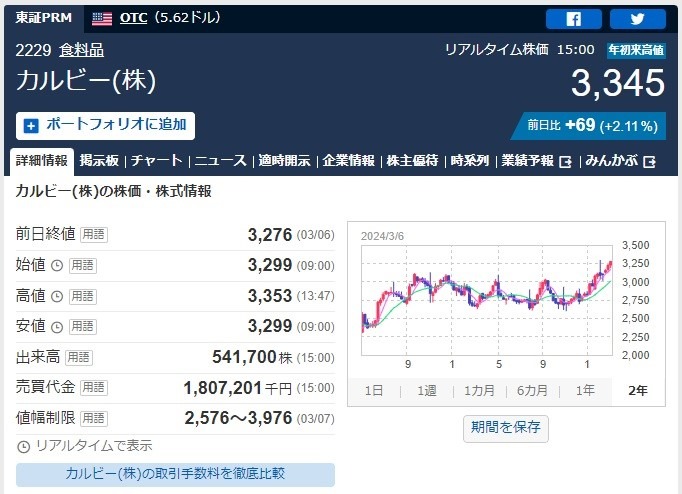The image size is (682, 494).
Task: Switch to 時系列 tab
Action: point(470,161)
